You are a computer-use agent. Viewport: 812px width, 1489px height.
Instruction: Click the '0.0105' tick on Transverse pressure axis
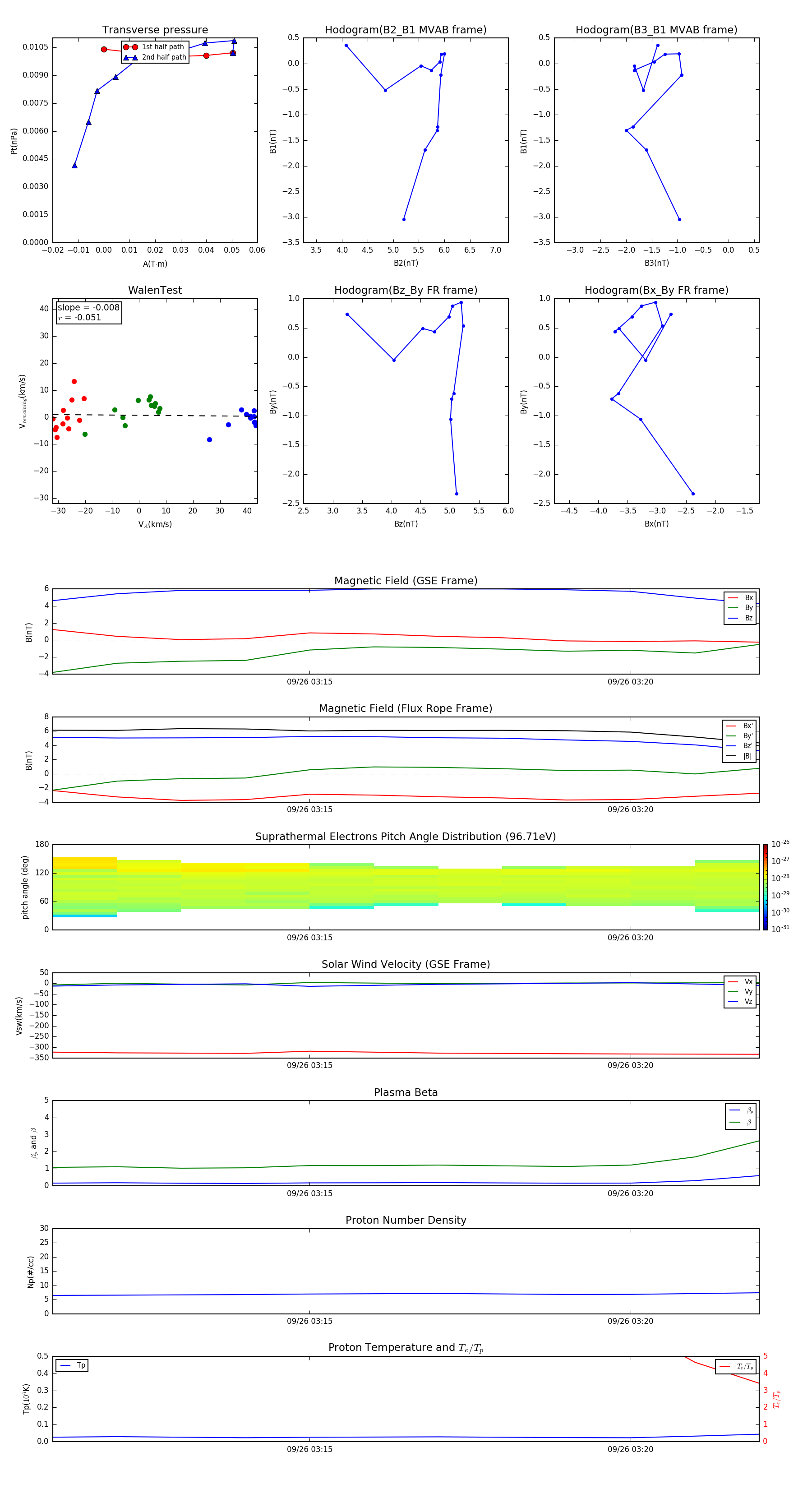36,47
